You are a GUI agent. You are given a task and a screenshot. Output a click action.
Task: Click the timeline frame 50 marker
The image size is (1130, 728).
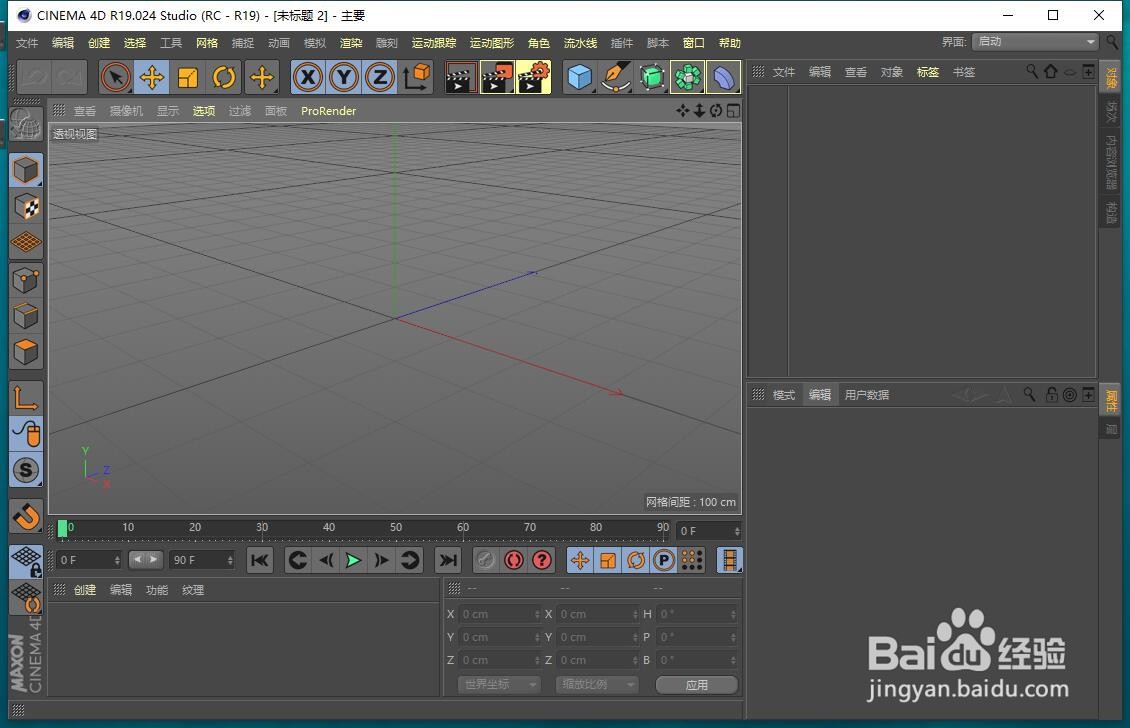396,528
